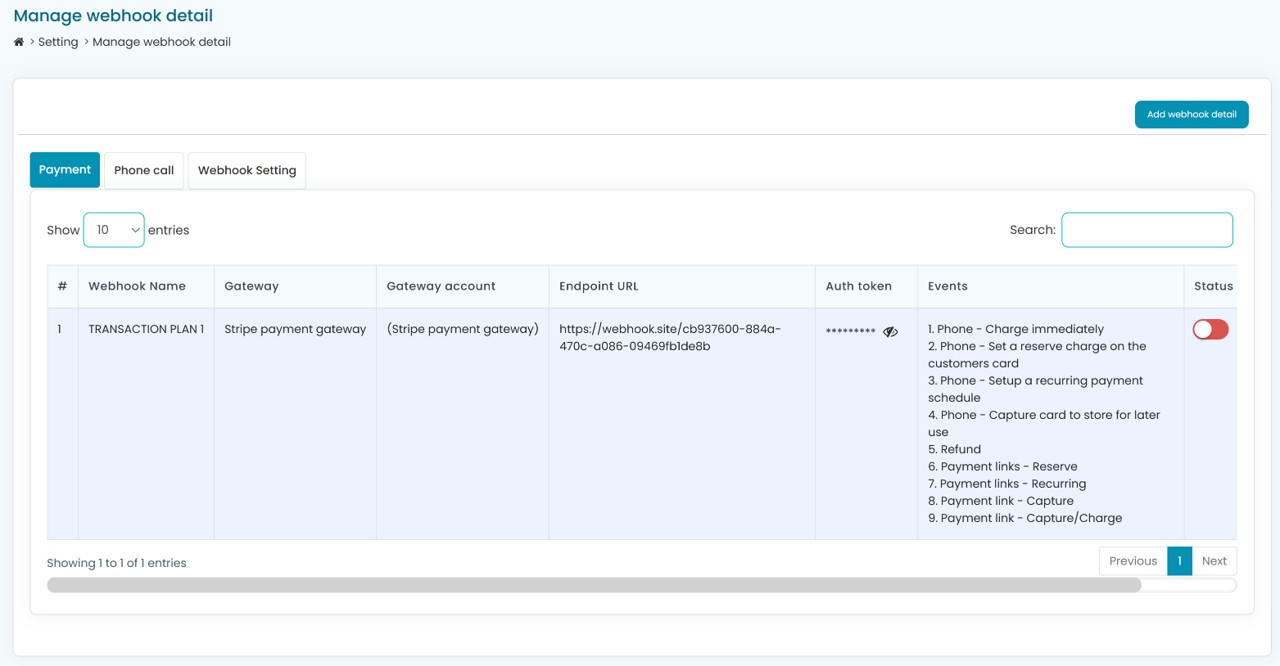The width and height of the screenshot is (1280, 666).
Task: Click the Events column header
Action: [947, 286]
